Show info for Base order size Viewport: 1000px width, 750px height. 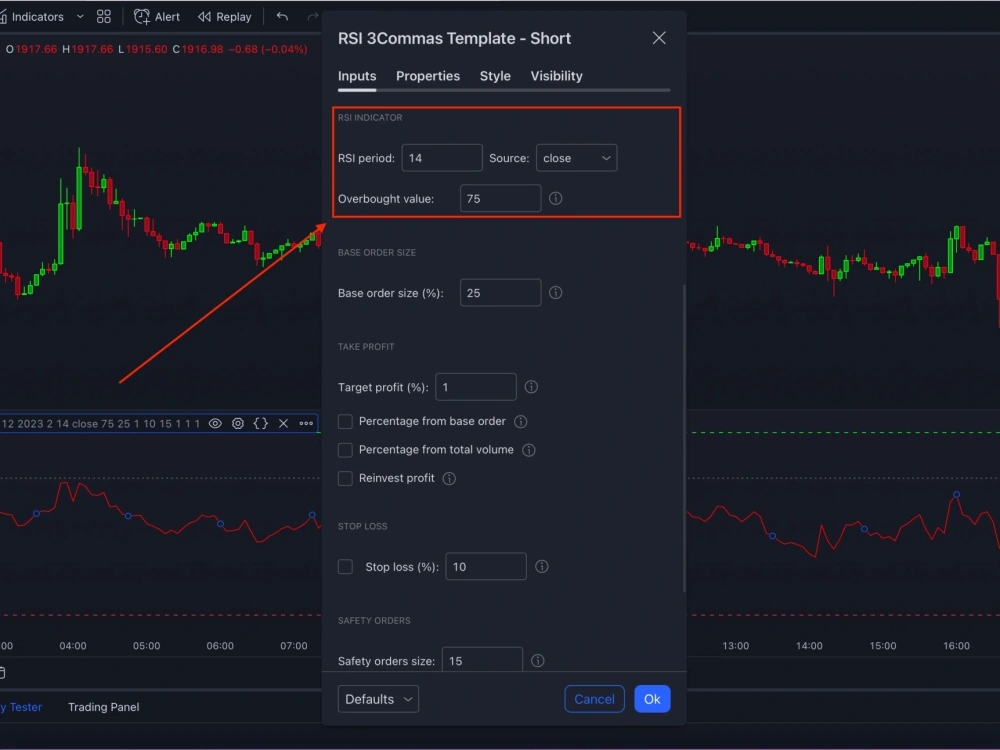click(x=555, y=293)
